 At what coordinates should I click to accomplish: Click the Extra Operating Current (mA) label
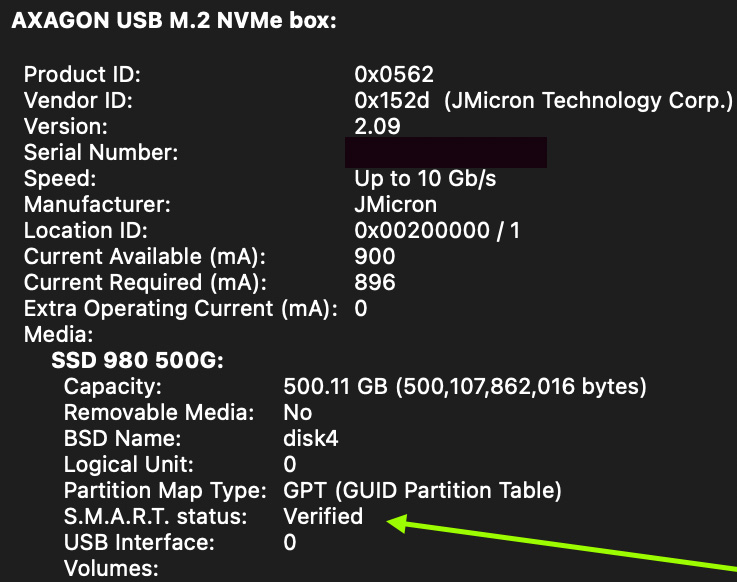pyautogui.click(x=180, y=309)
